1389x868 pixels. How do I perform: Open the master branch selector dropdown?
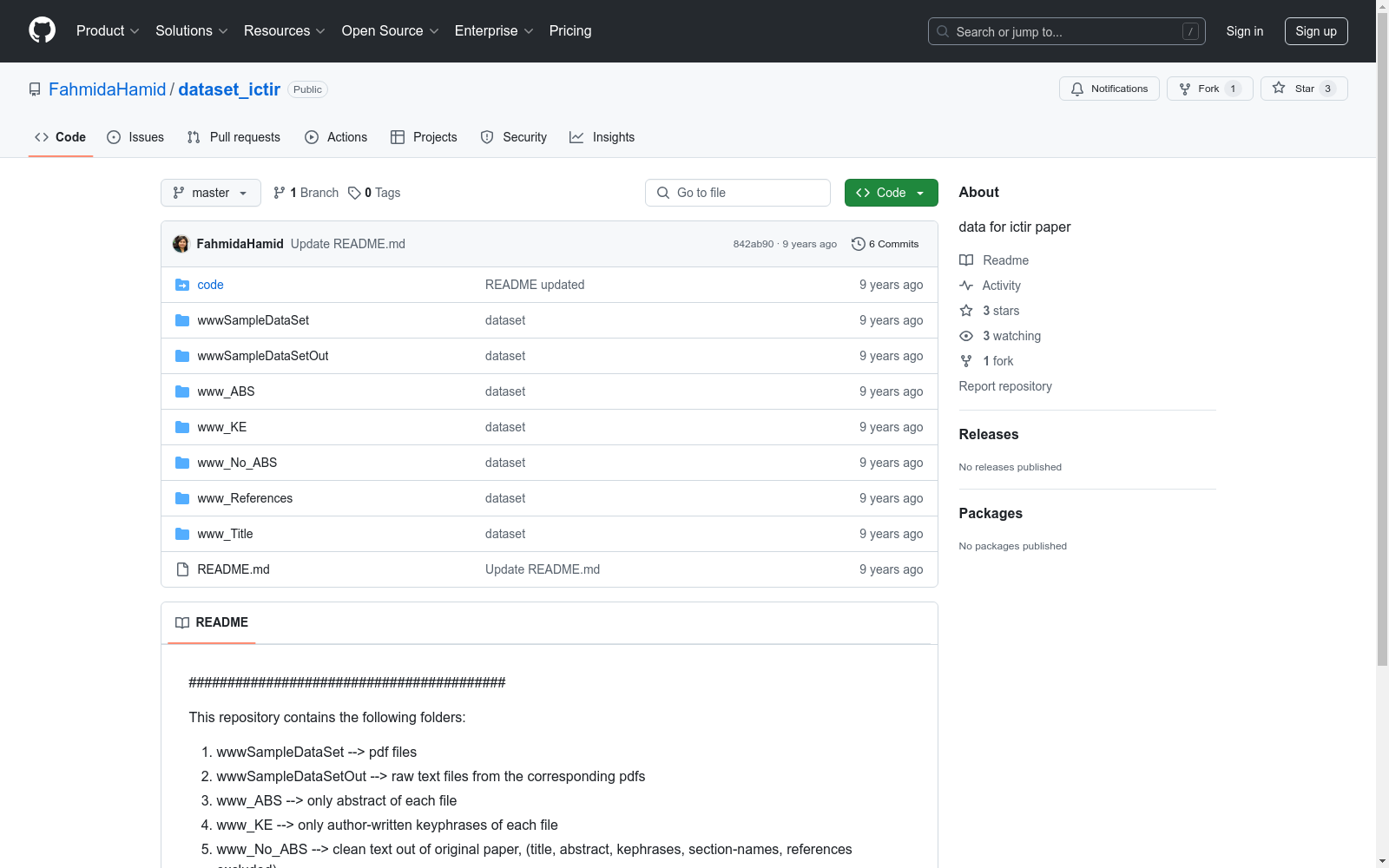tap(211, 193)
